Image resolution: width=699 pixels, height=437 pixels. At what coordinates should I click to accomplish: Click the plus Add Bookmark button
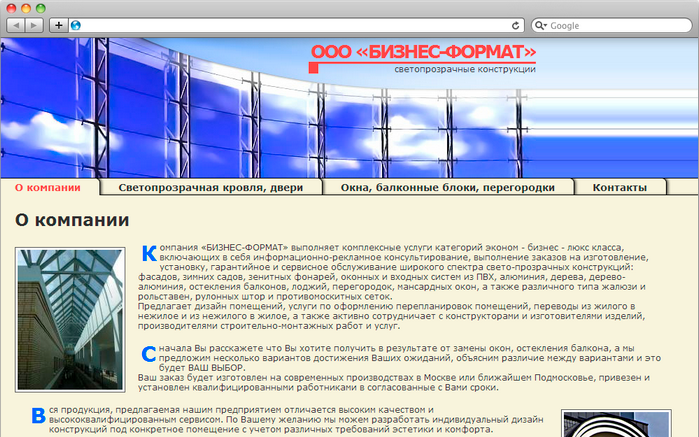59,25
